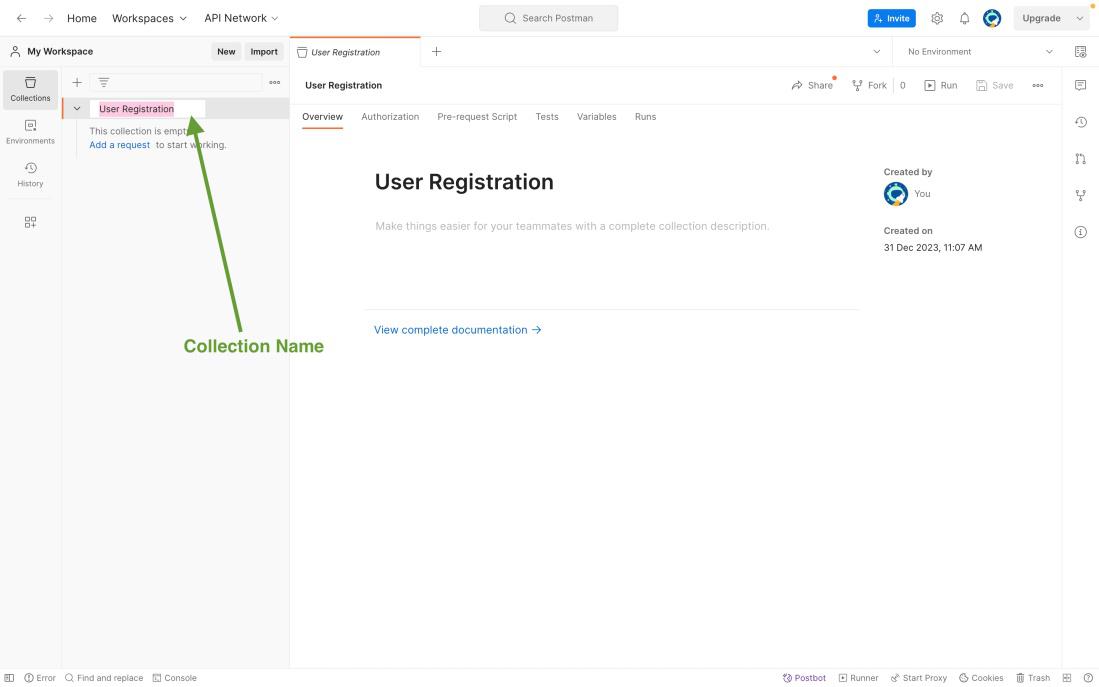Image resolution: width=1099 pixels, height=687 pixels.
Task: Click the Import button
Action: (264, 52)
